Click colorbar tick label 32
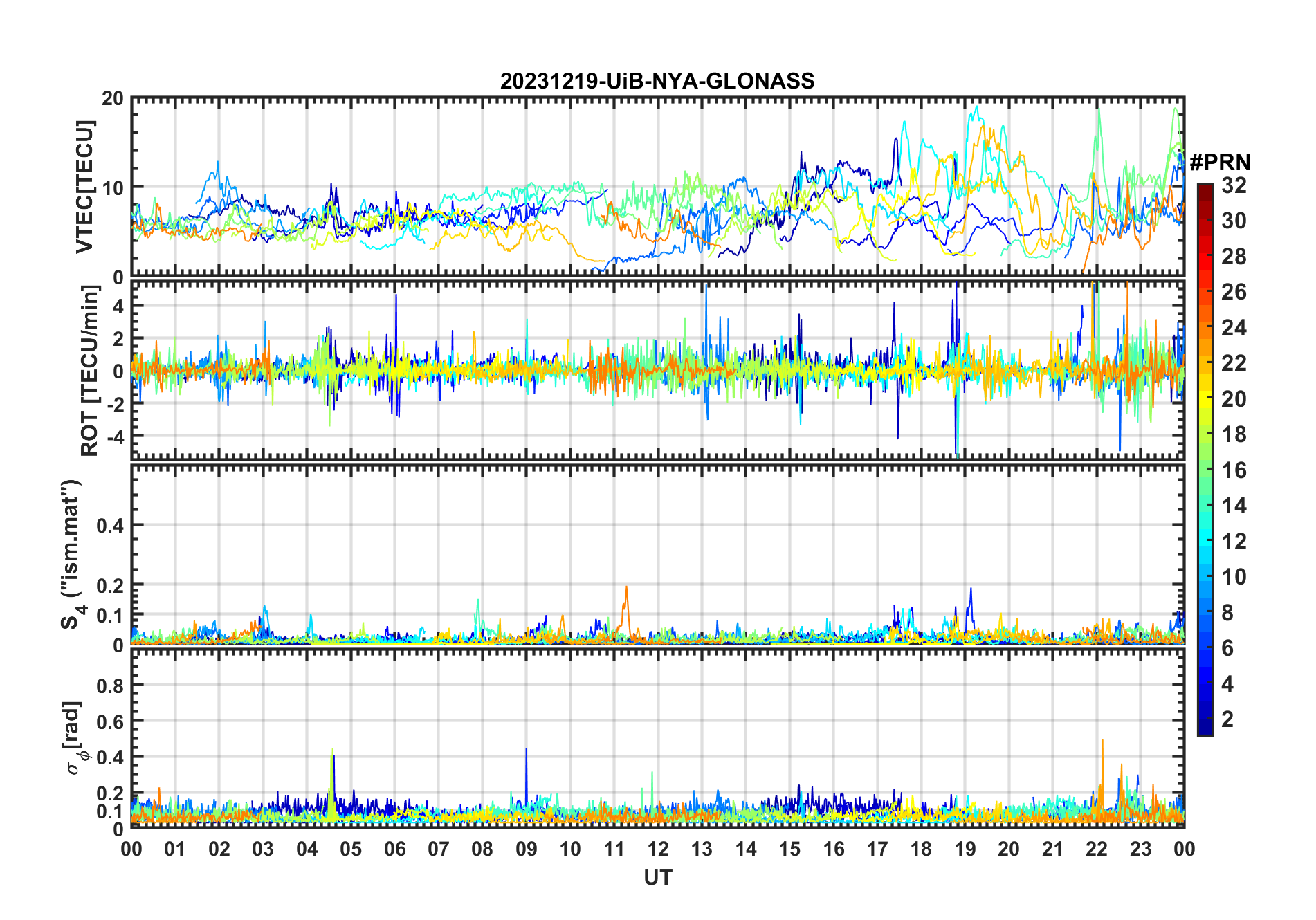1316x920 pixels. pyautogui.click(x=1234, y=185)
